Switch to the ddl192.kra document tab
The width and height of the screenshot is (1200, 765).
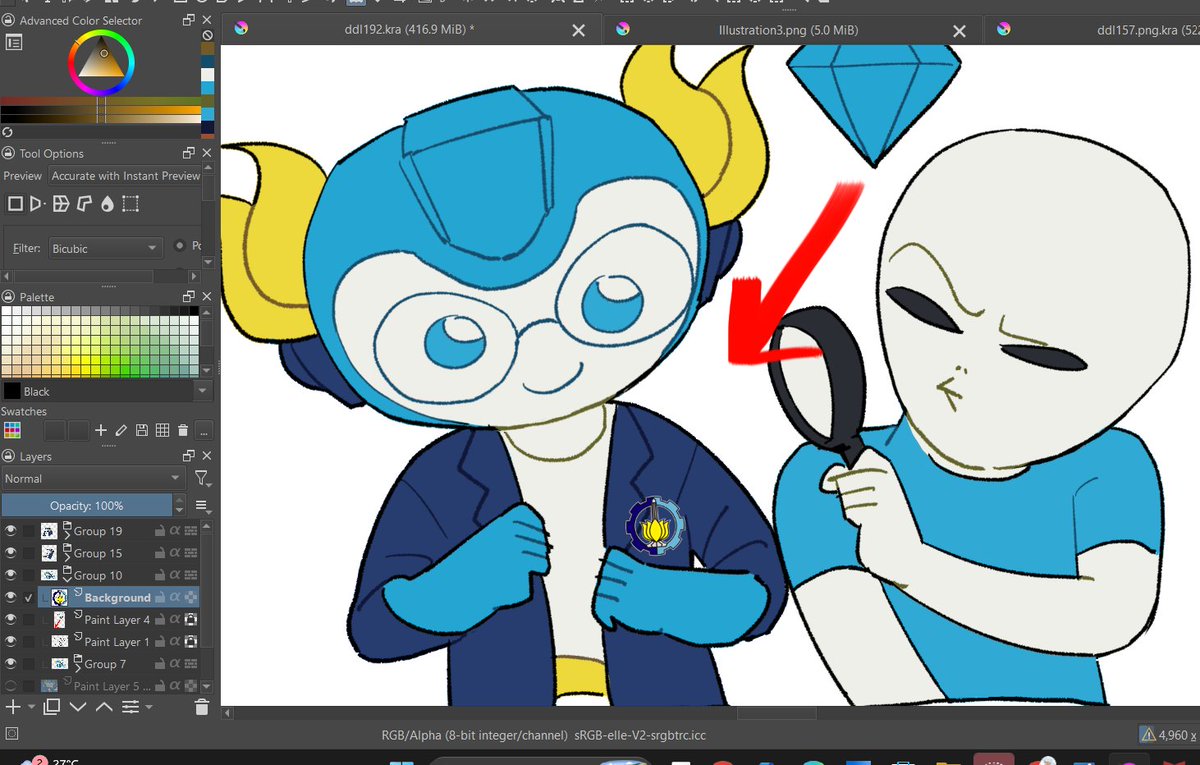tap(409, 30)
